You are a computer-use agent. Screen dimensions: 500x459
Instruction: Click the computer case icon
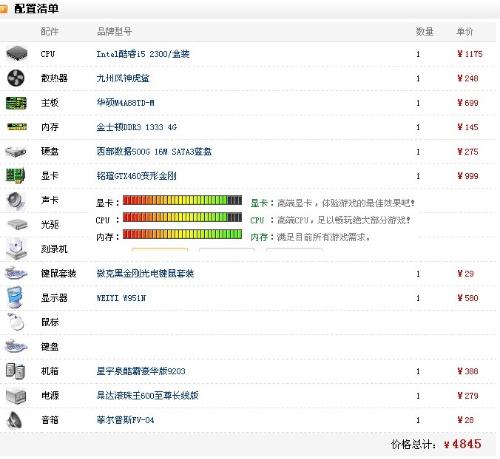(15, 371)
